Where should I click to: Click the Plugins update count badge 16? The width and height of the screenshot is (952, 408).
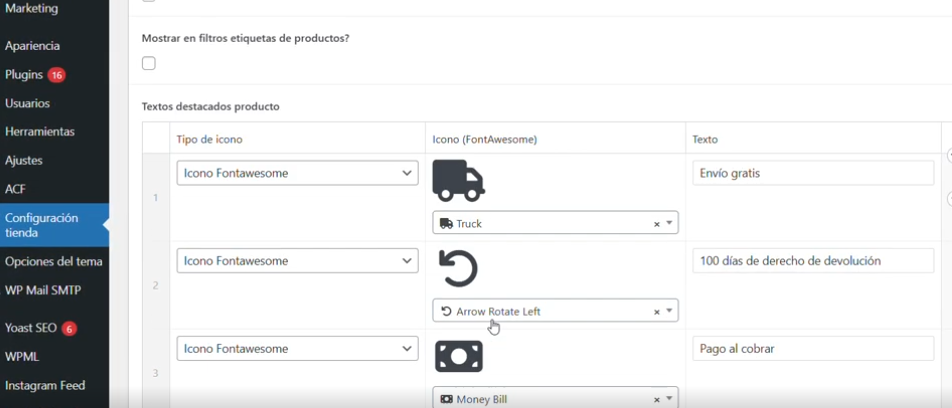(x=56, y=75)
